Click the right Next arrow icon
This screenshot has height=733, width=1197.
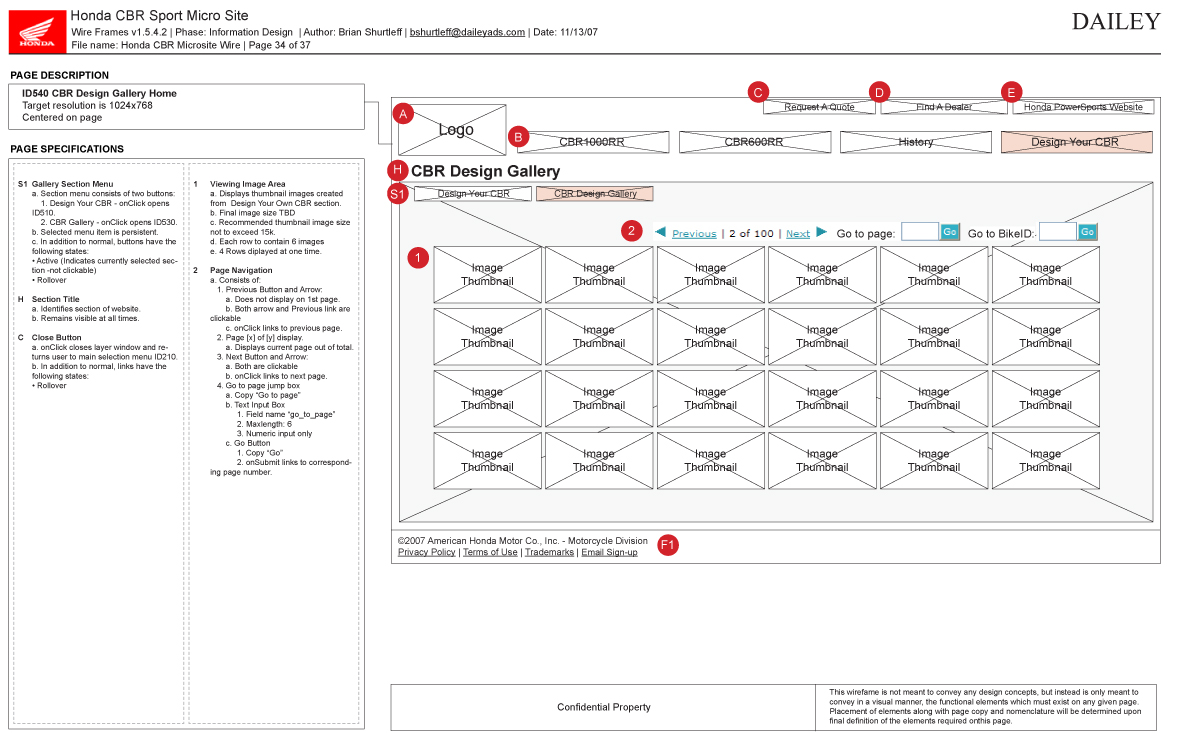tap(821, 232)
